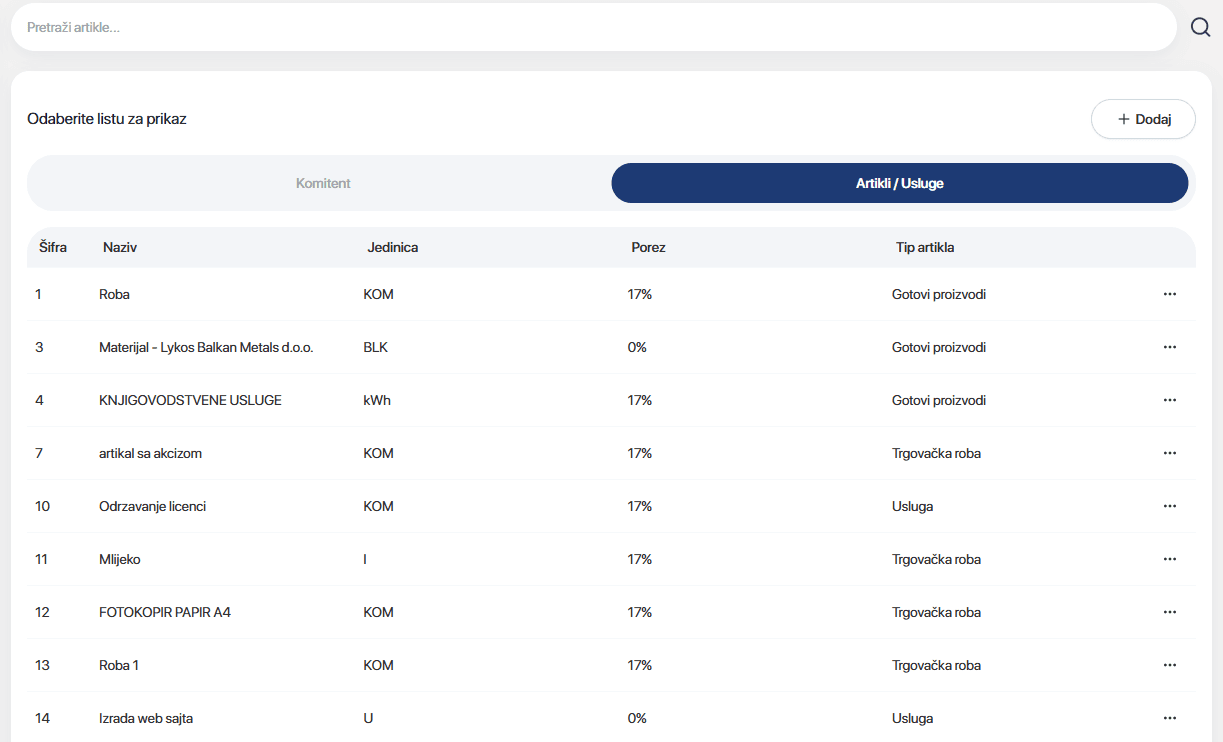Focus the Pretraži artikle search field
Image resolution: width=1223 pixels, height=742 pixels.
[593, 27]
